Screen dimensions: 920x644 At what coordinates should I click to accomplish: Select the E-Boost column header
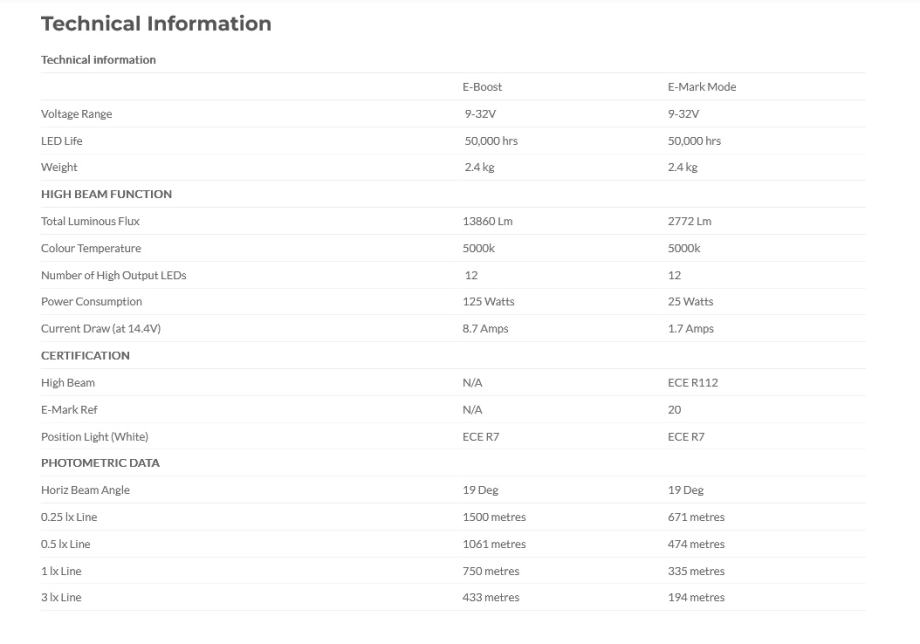click(482, 87)
